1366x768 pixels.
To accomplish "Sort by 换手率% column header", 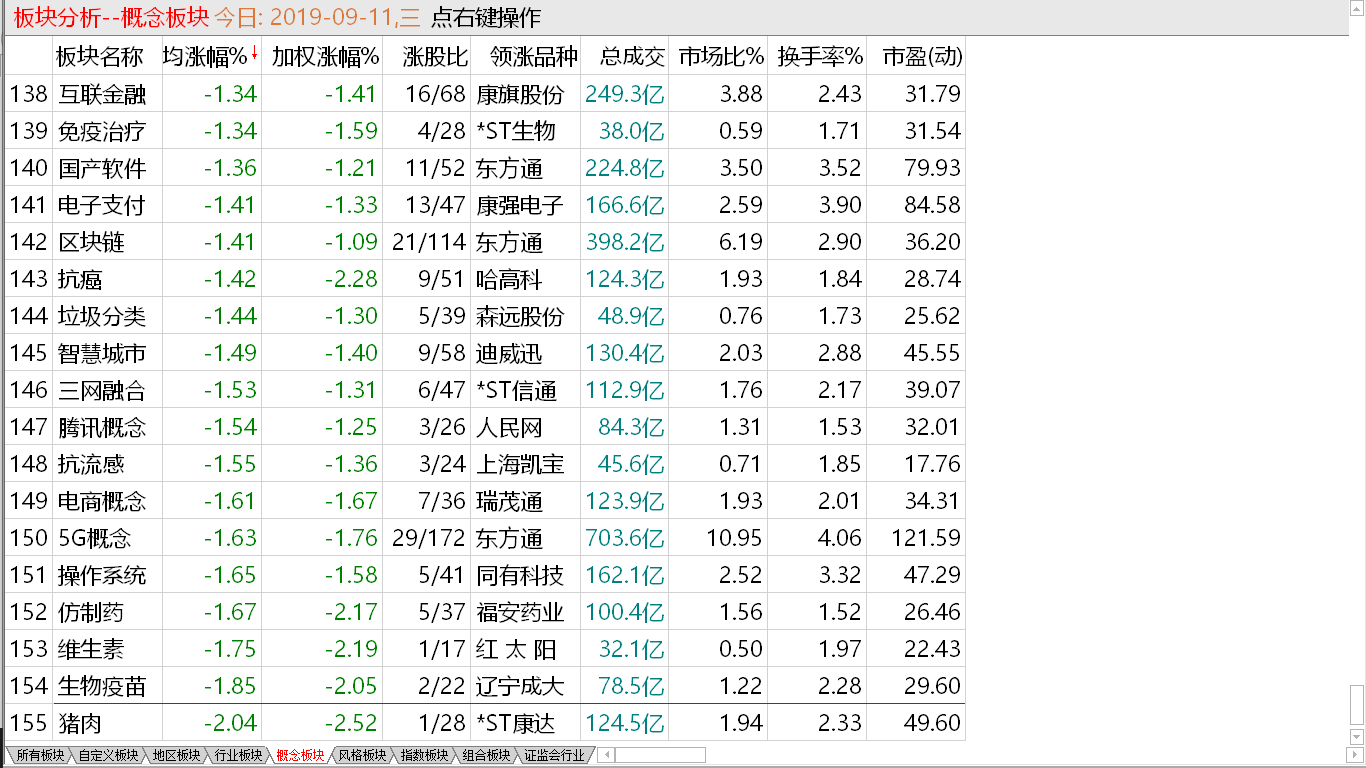I will [x=819, y=57].
